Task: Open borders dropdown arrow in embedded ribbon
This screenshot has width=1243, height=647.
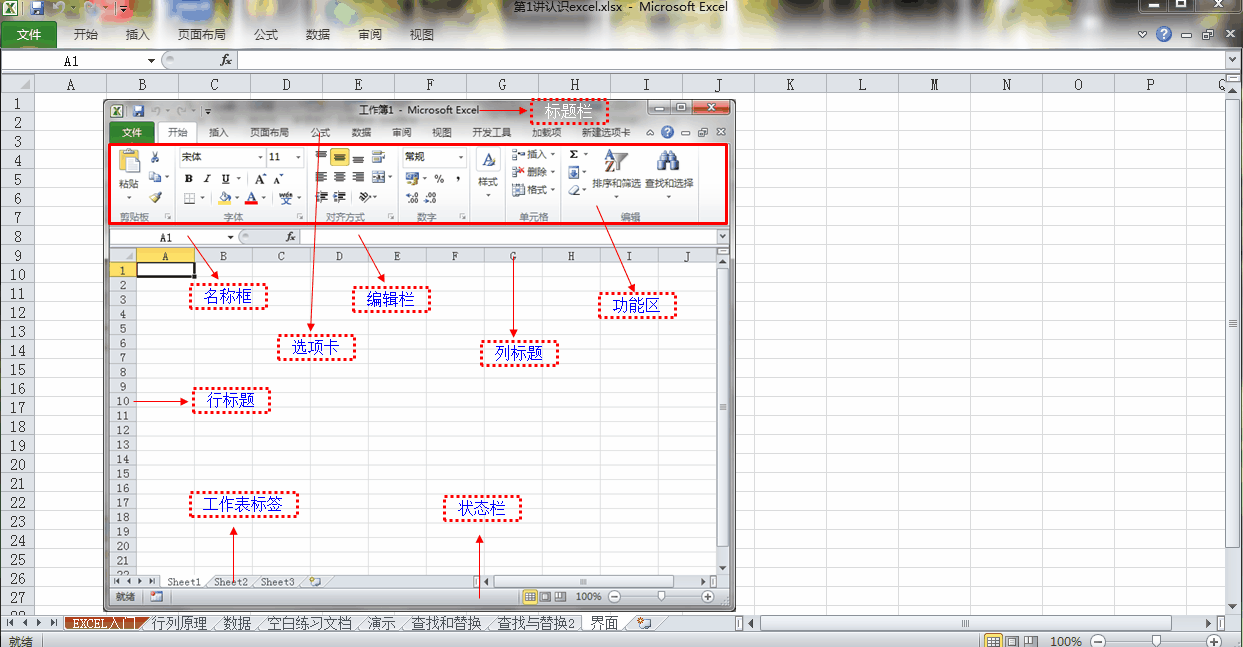Action: [202, 198]
